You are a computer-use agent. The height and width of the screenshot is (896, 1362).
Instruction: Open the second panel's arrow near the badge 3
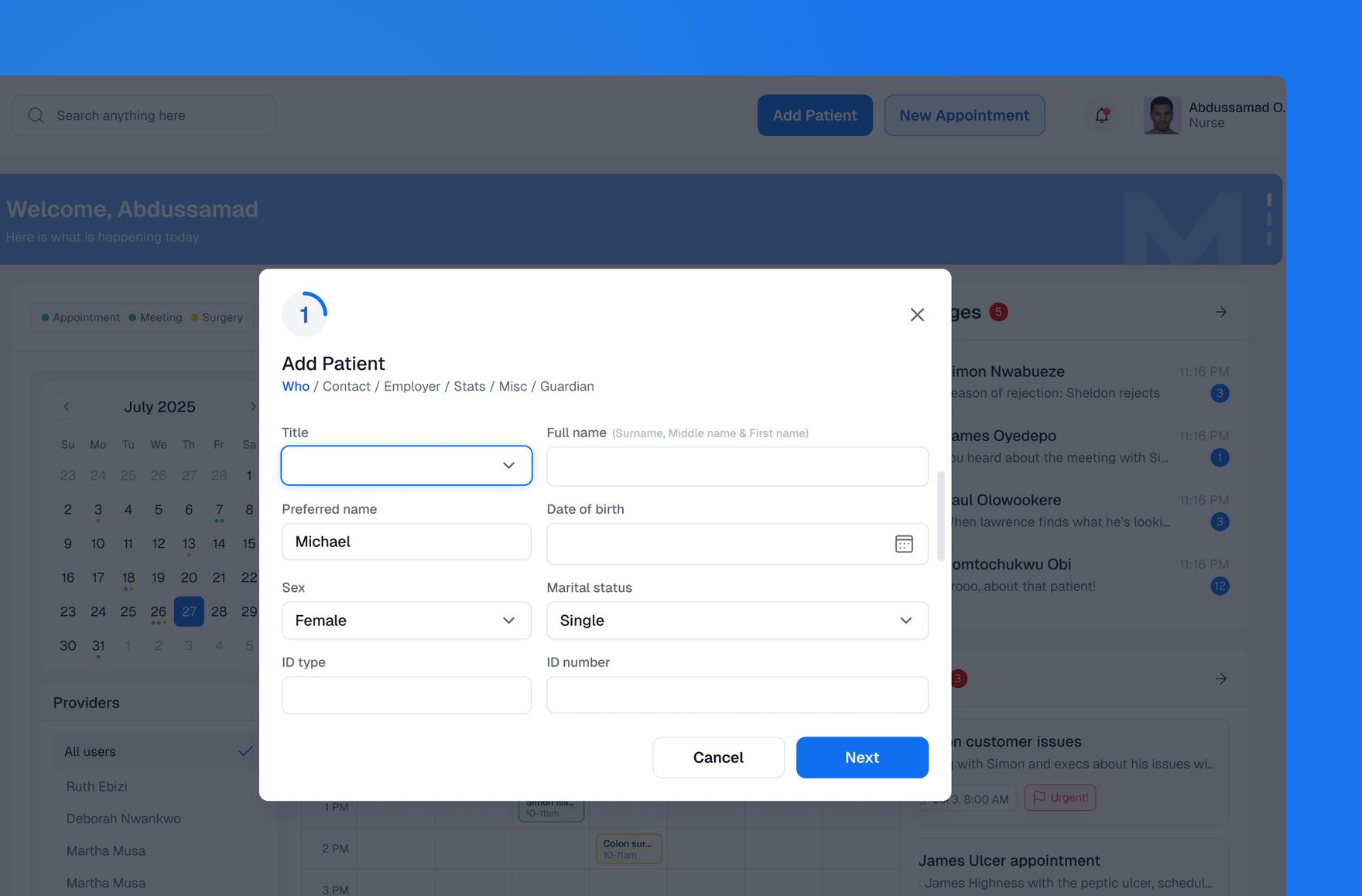tap(1221, 679)
